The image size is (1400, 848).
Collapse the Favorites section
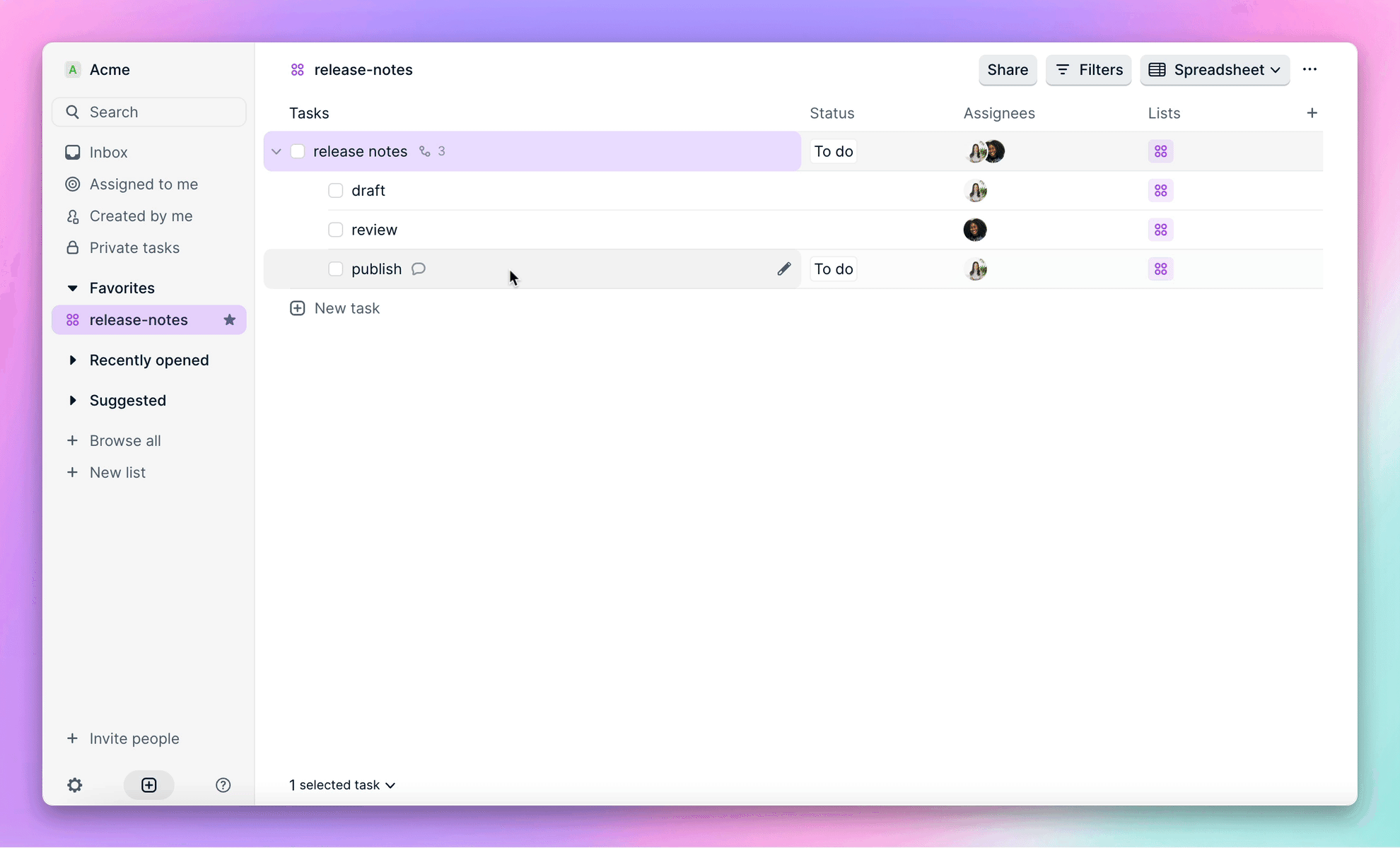pyautogui.click(x=72, y=288)
